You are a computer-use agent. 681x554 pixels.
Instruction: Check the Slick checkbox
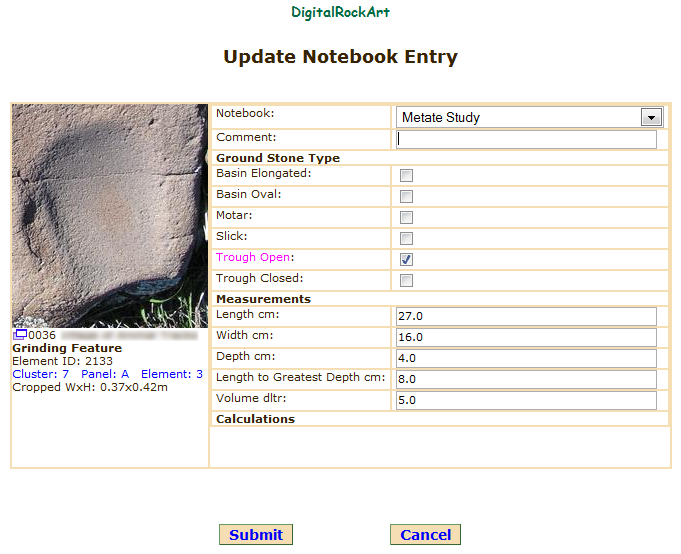[x=407, y=238]
